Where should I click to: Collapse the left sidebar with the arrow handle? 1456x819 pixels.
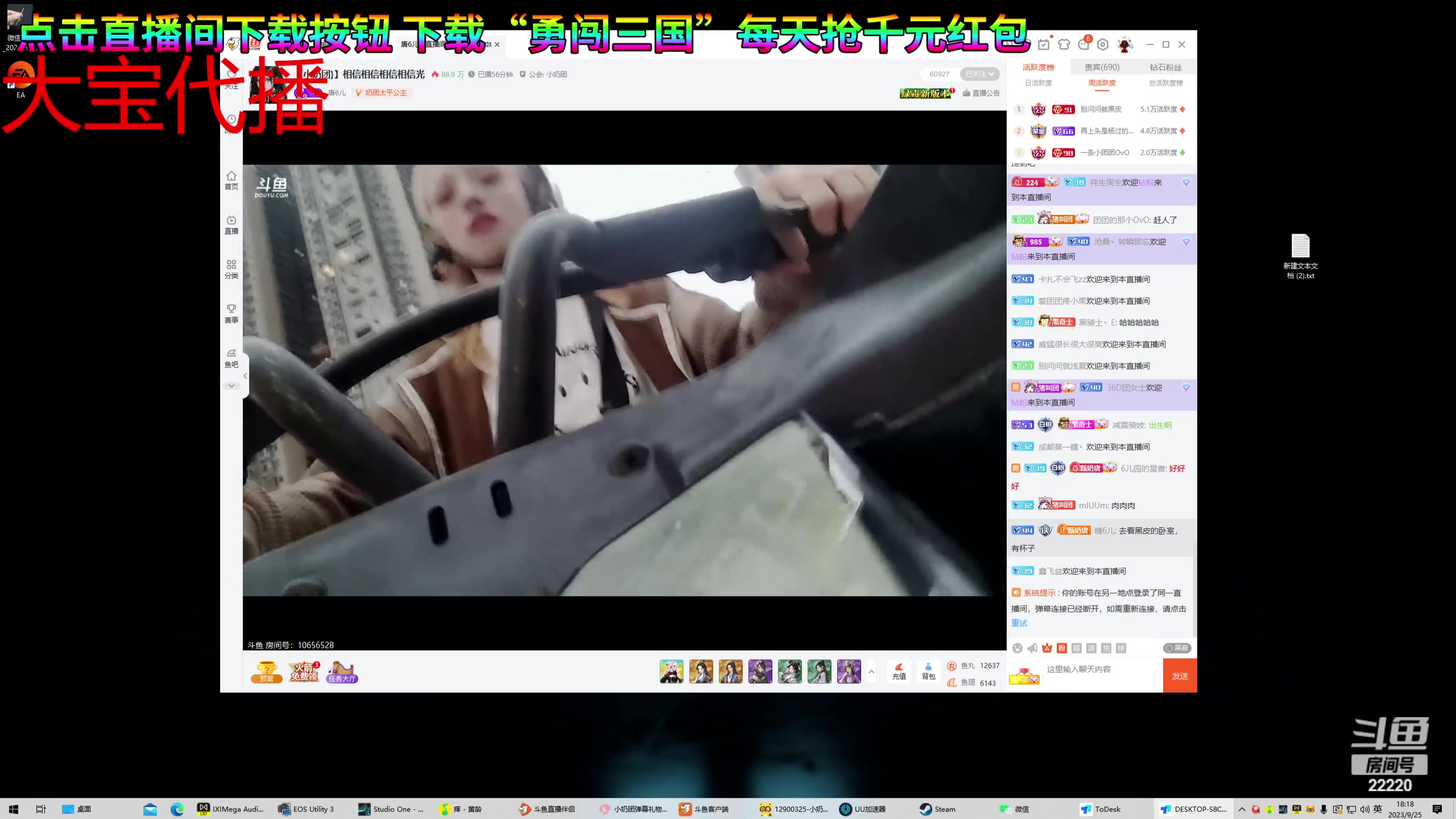click(x=245, y=376)
